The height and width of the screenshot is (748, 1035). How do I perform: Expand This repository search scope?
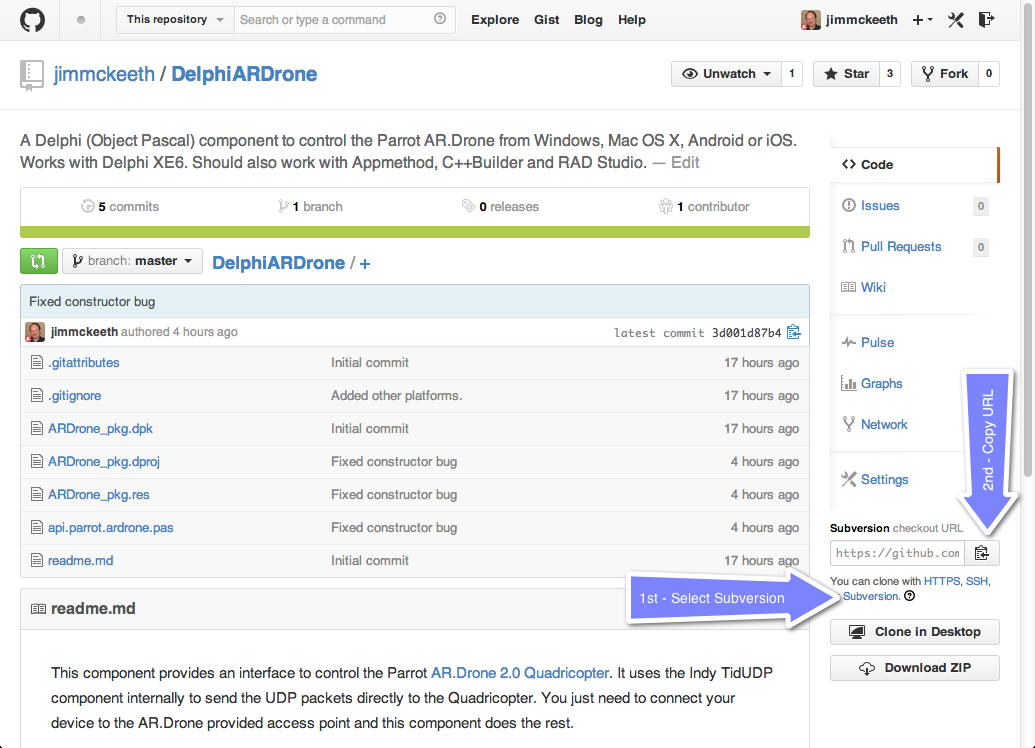coord(175,19)
